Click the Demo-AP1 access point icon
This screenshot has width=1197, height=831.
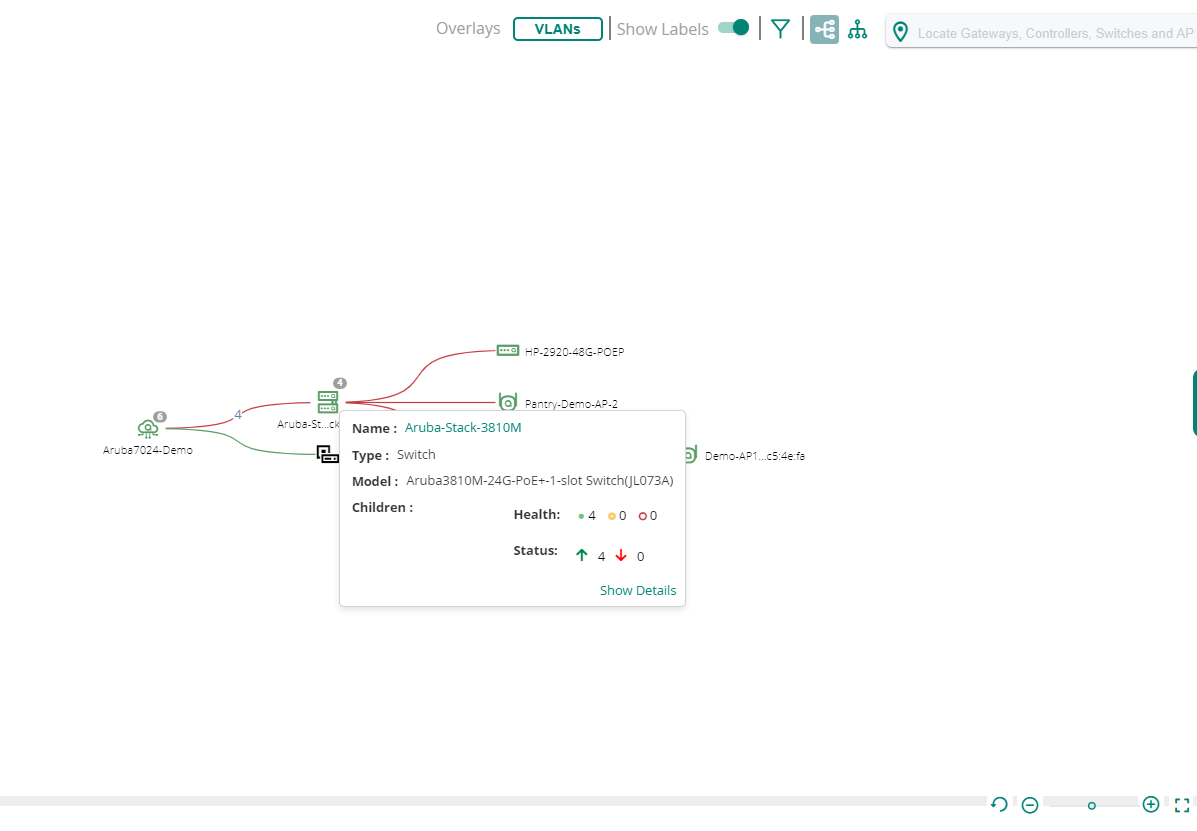click(x=690, y=455)
